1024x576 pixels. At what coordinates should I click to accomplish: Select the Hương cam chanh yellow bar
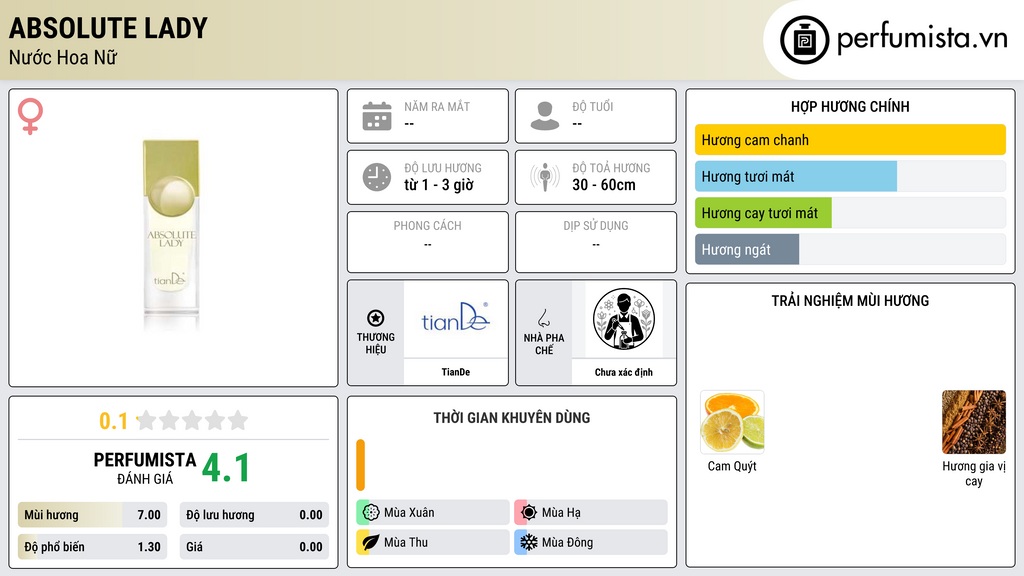(850, 140)
